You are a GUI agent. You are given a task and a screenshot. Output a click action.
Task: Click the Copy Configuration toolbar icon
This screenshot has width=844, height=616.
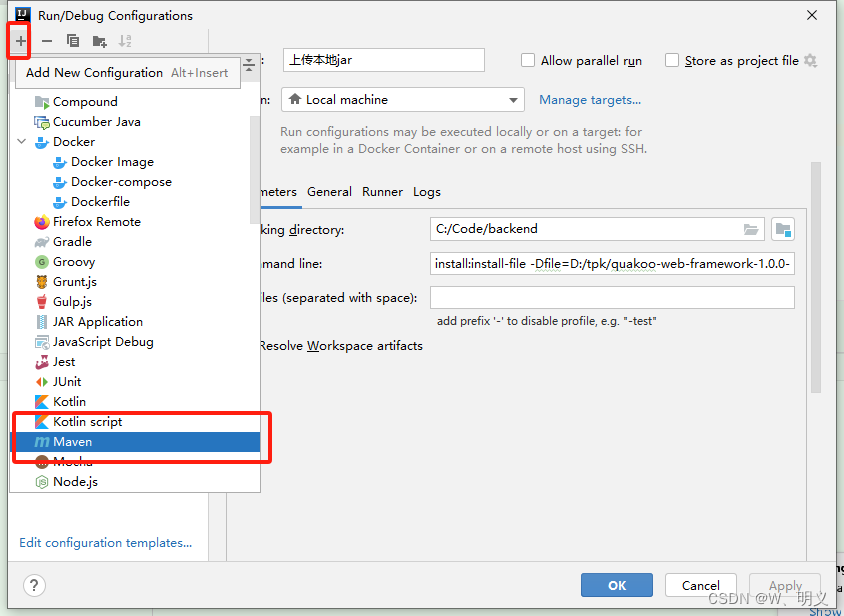pyautogui.click(x=73, y=40)
